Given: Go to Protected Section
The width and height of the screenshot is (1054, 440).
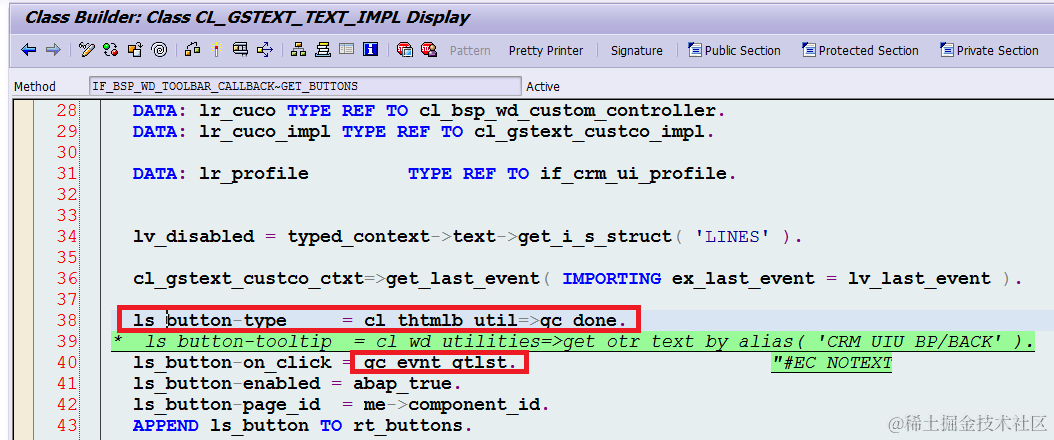Looking at the screenshot, I should (860, 50).
